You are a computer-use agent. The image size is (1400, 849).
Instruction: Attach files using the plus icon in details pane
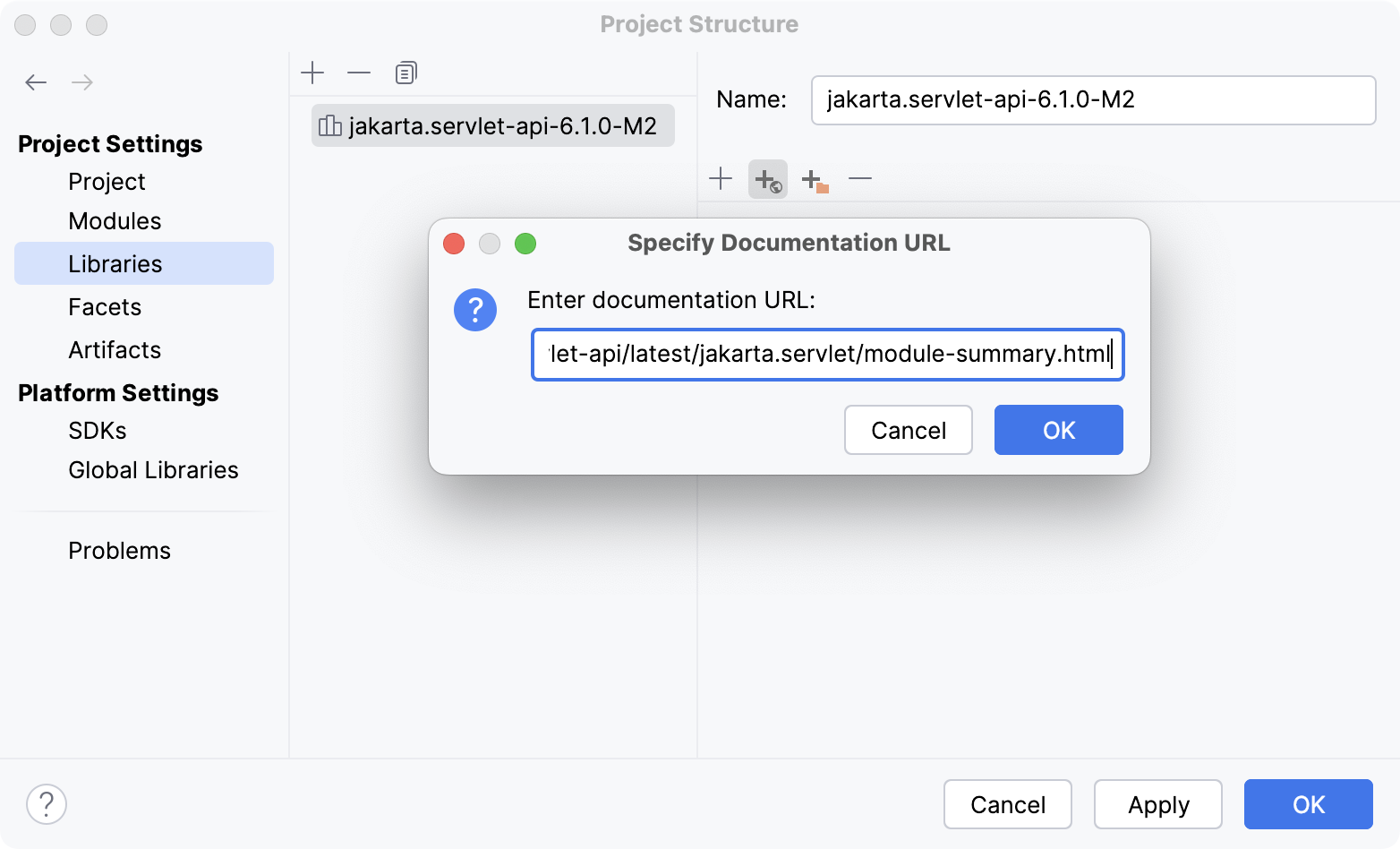721,178
